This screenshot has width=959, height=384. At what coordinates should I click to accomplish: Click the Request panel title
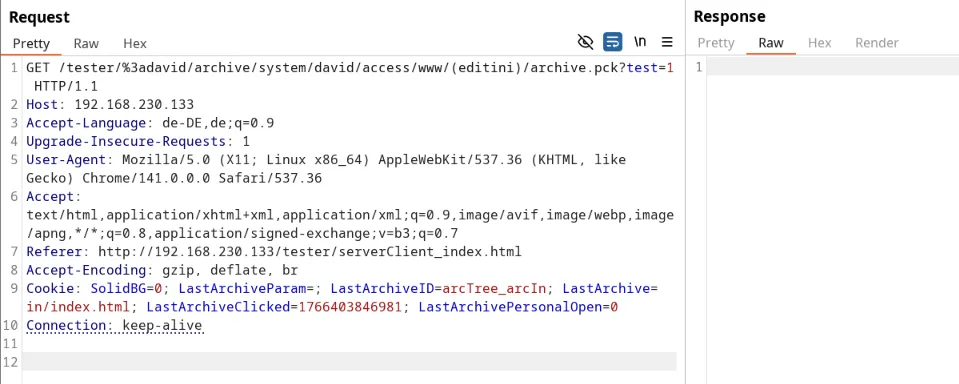coord(39,17)
